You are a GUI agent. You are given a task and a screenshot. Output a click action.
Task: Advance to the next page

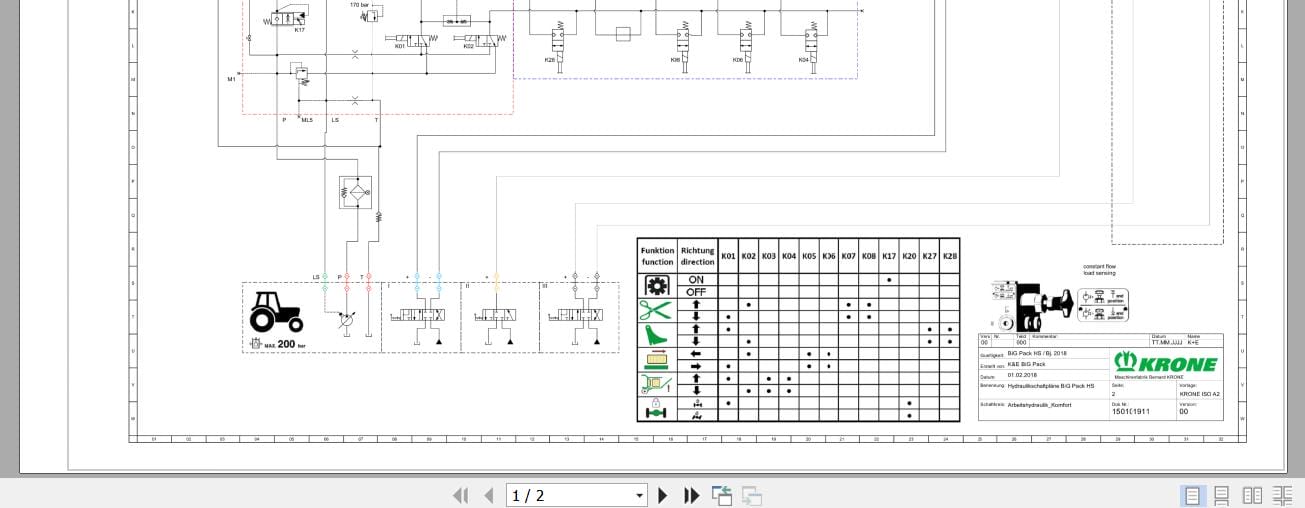(662, 495)
